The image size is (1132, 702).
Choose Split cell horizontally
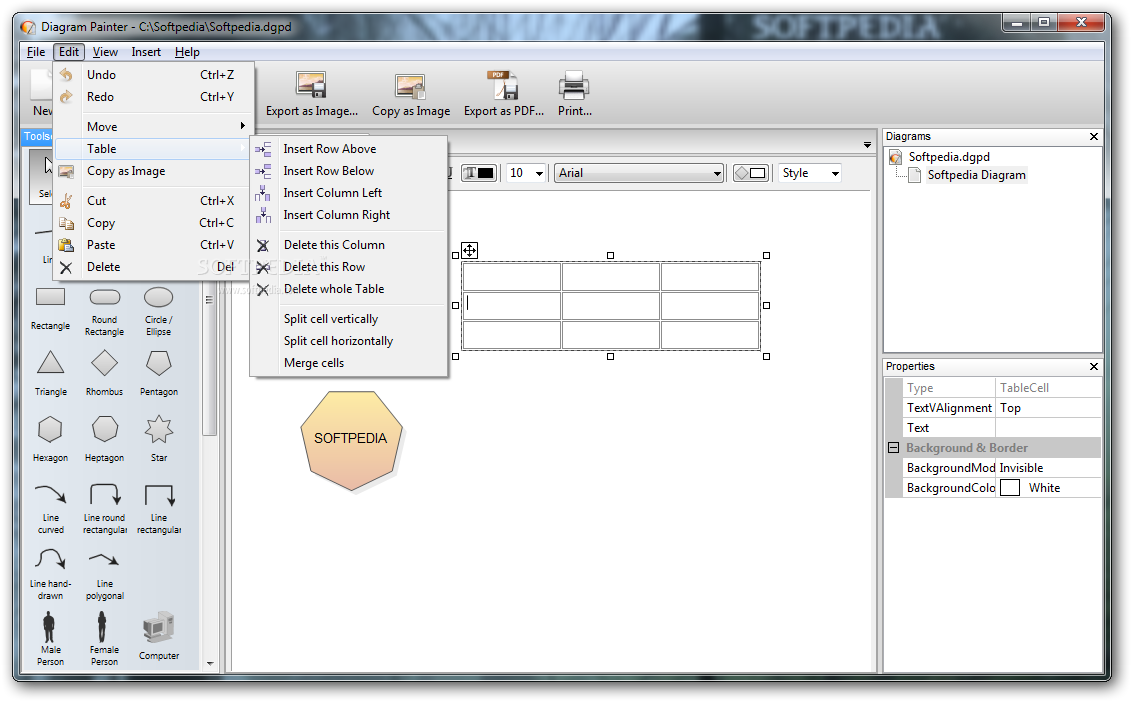pyautogui.click(x=349, y=341)
